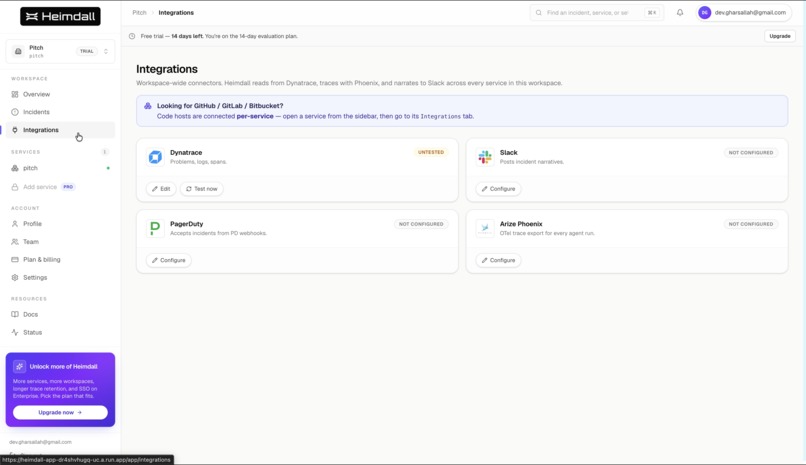806x465 pixels.
Task: Select Integrations in the sidebar
Action: 60,130
